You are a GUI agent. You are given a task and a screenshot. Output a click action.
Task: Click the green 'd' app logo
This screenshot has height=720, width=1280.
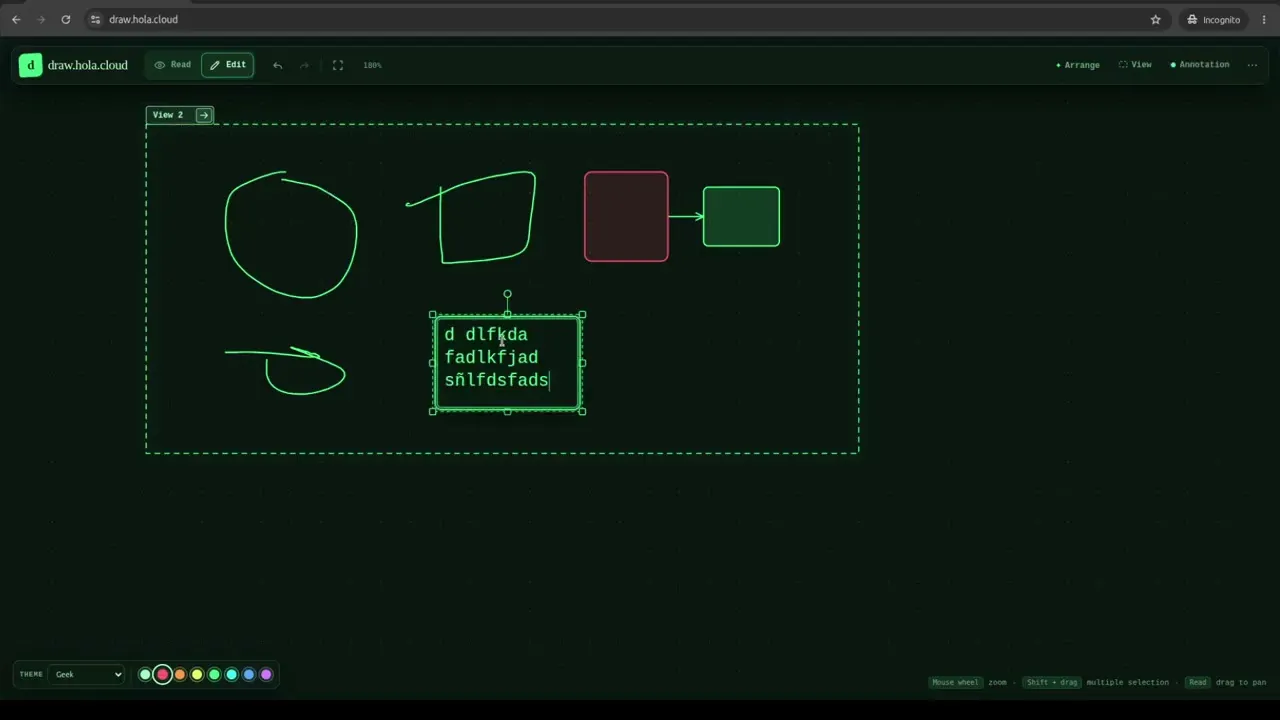[30, 65]
